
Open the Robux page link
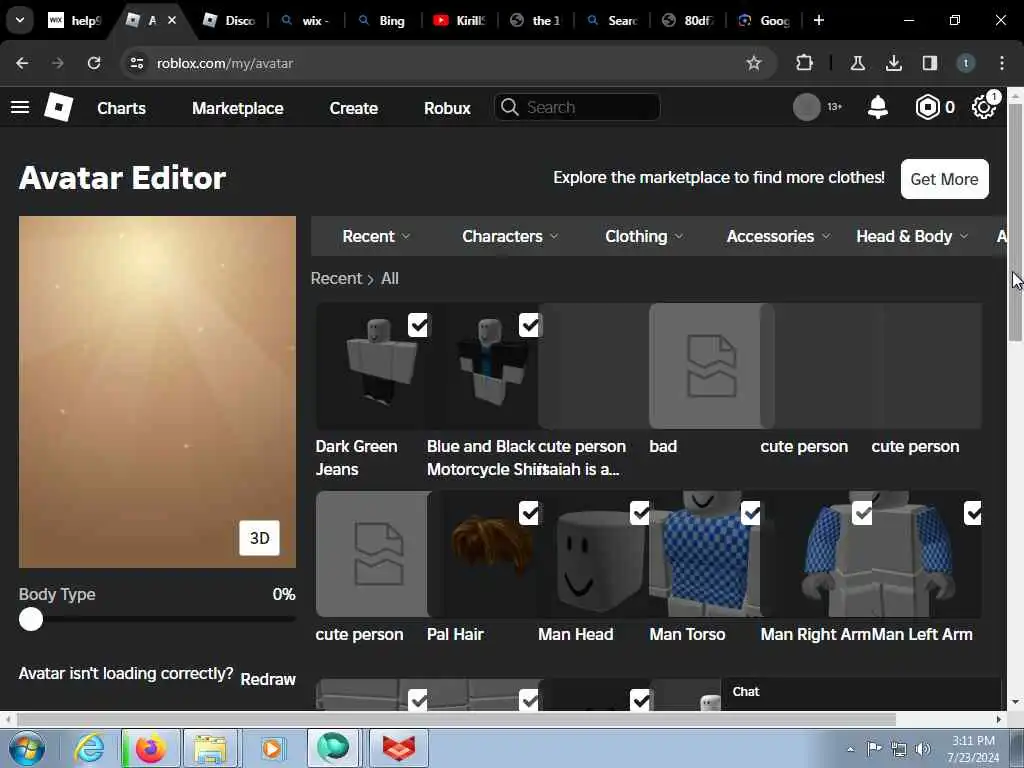coord(447,108)
